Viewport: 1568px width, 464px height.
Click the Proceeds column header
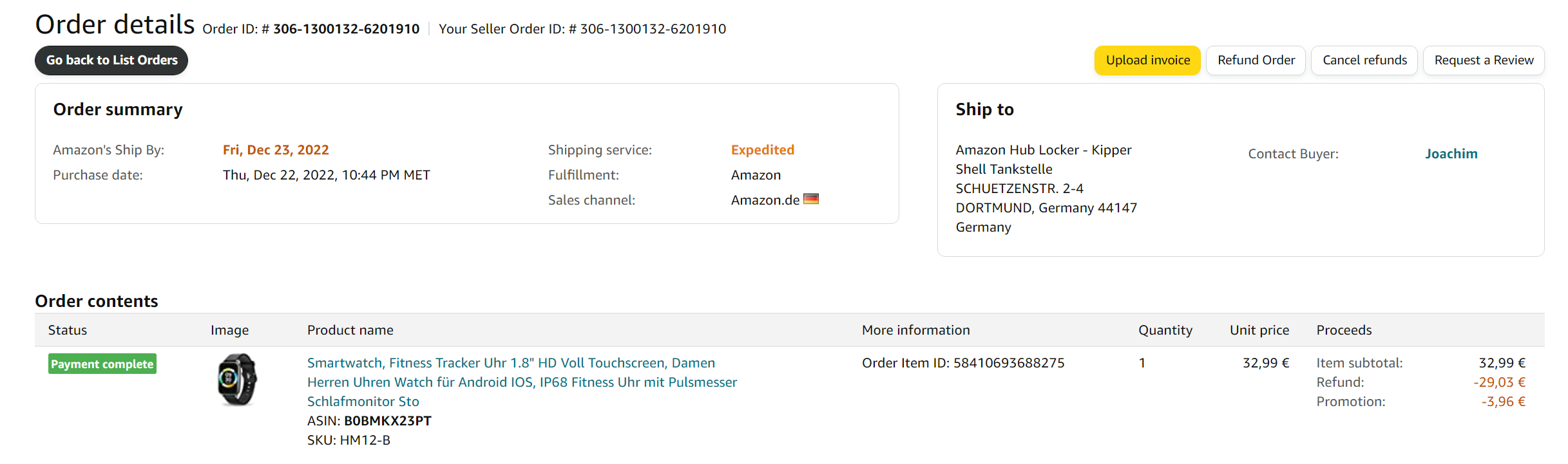(1344, 330)
